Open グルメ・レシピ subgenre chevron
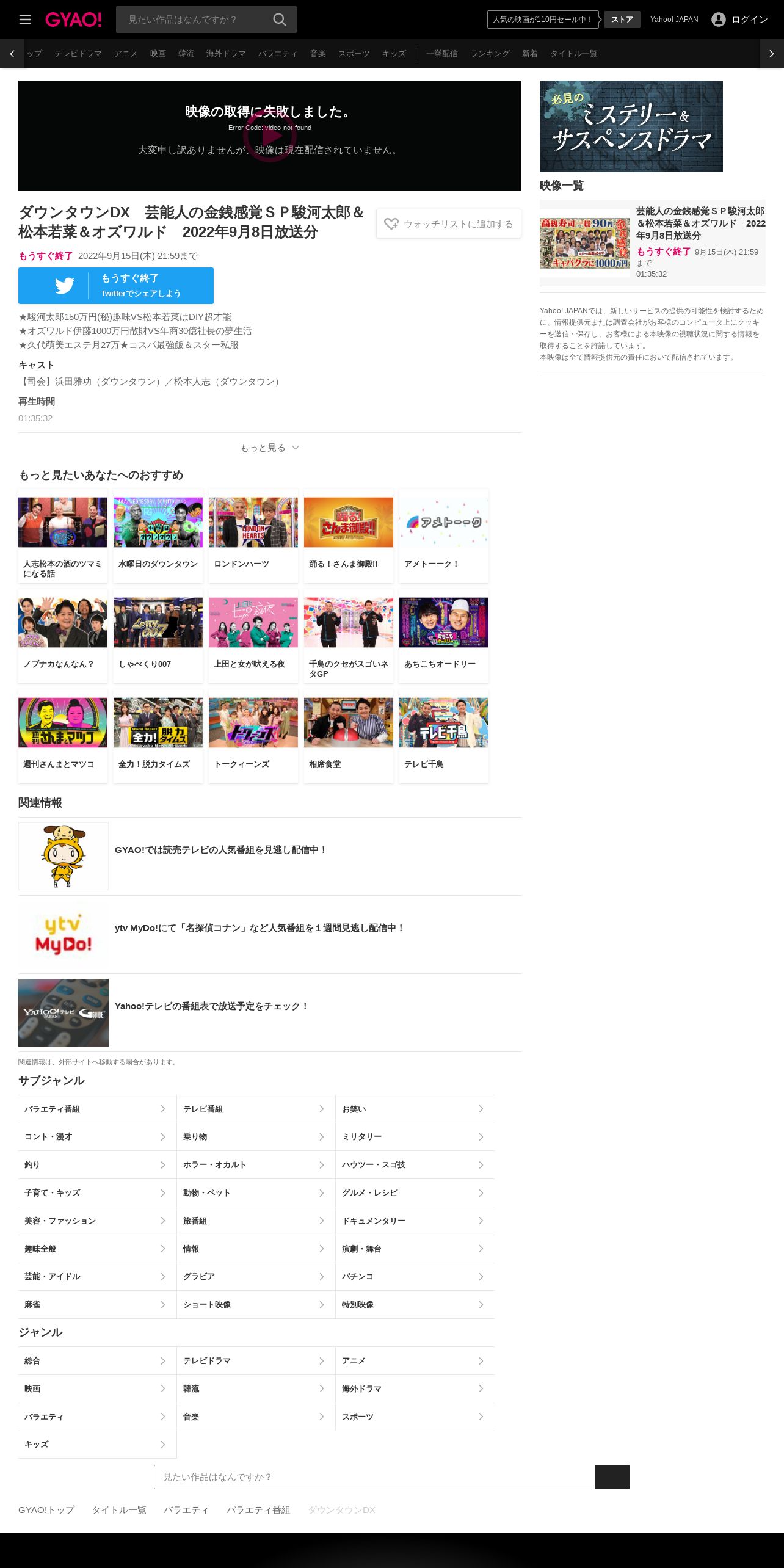This screenshot has width=784, height=1568. (481, 1193)
